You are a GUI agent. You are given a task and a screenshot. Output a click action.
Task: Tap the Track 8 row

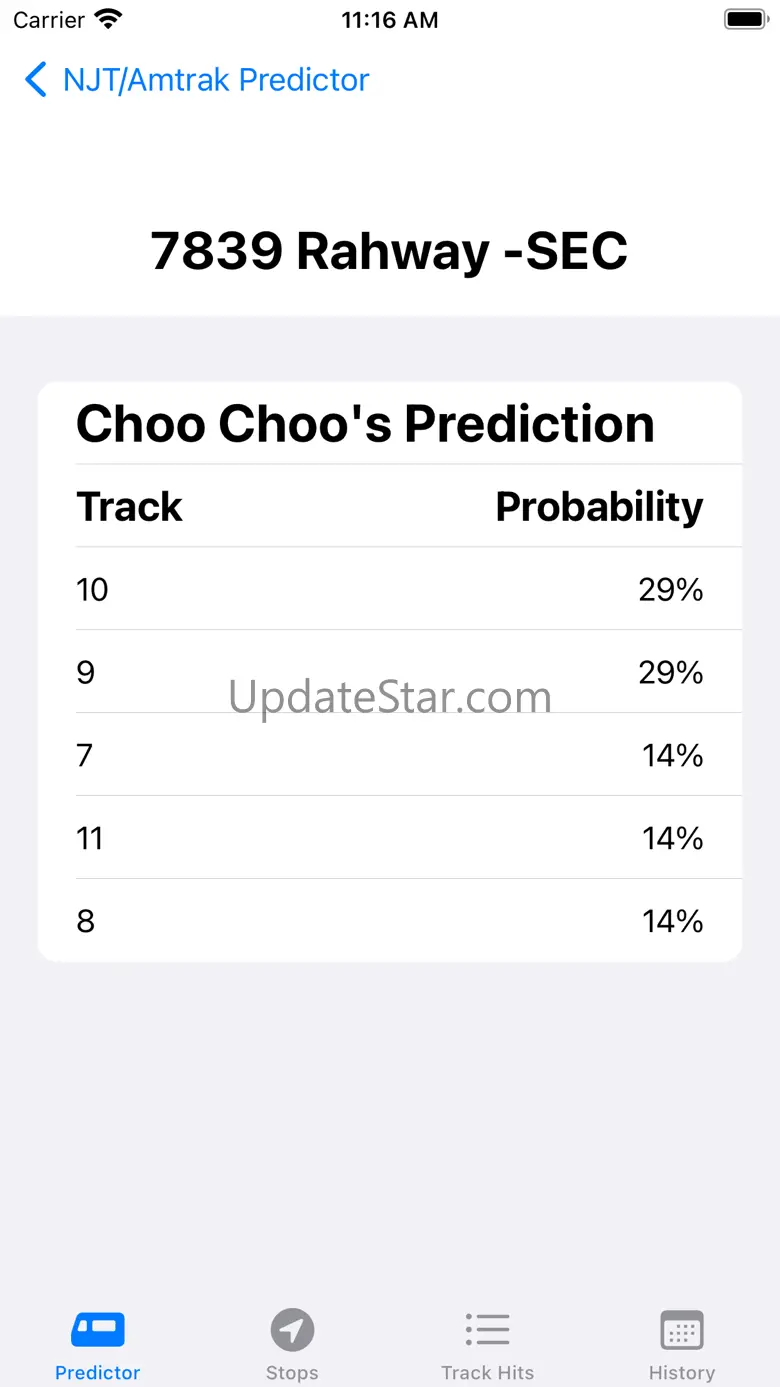(390, 921)
